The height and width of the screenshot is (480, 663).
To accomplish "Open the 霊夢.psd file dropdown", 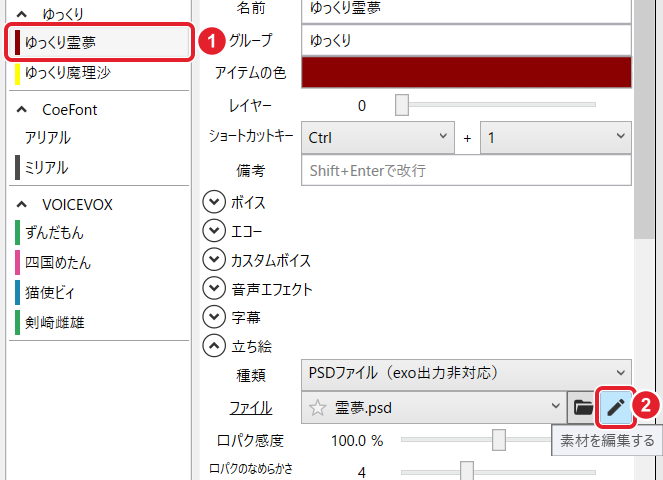I will [x=434, y=408].
